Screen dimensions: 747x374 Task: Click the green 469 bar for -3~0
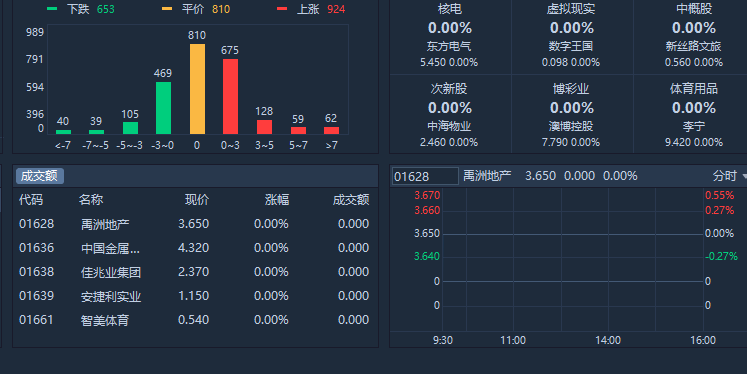163,108
